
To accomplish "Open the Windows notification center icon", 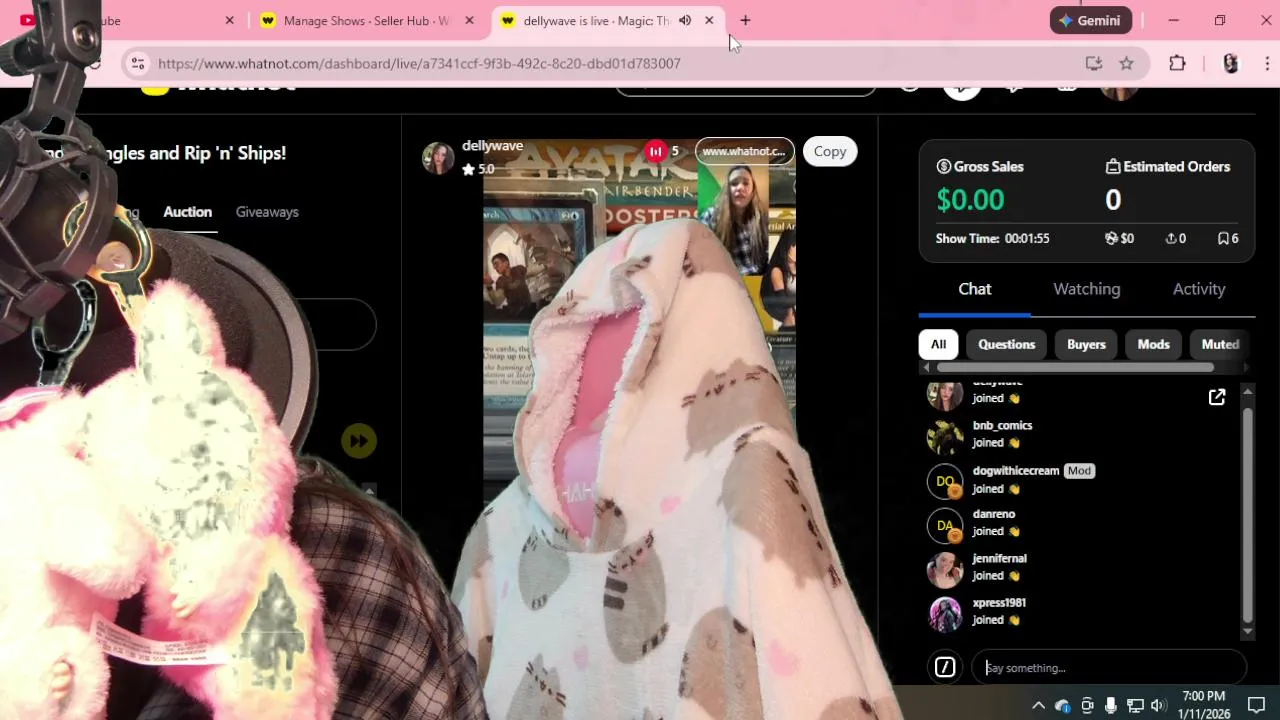I will click(x=1257, y=705).
